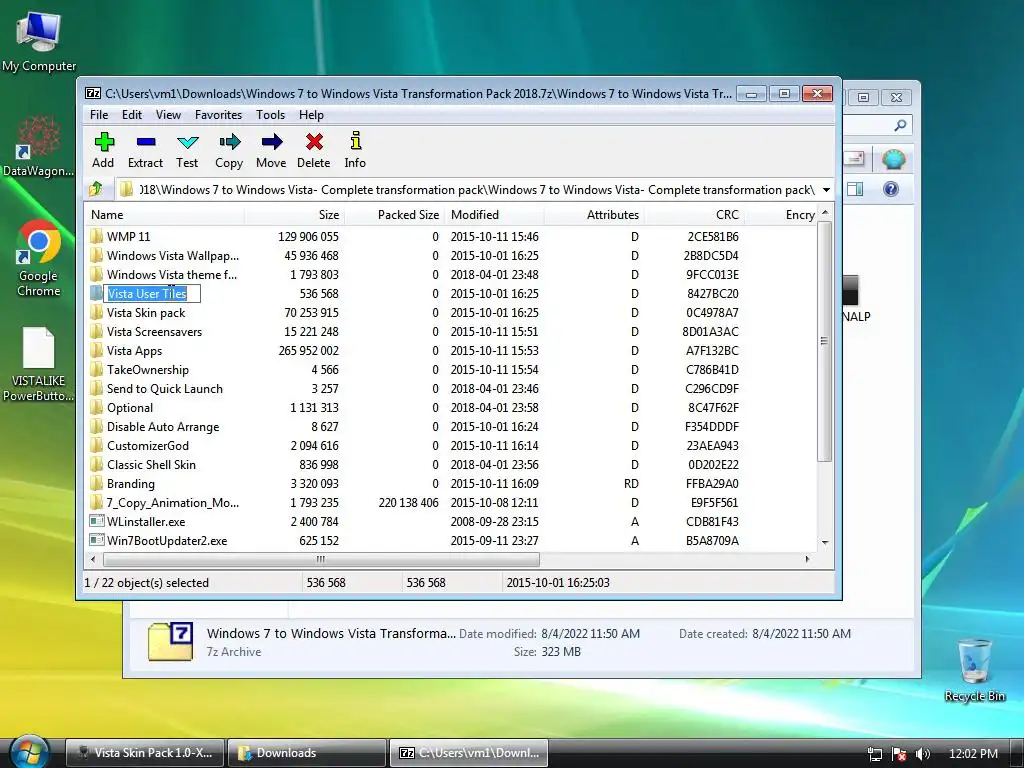Screen dimensions: 1024x768
Task: Click the file list vertical scrollbar thumb
Action: tap(825, 341)
